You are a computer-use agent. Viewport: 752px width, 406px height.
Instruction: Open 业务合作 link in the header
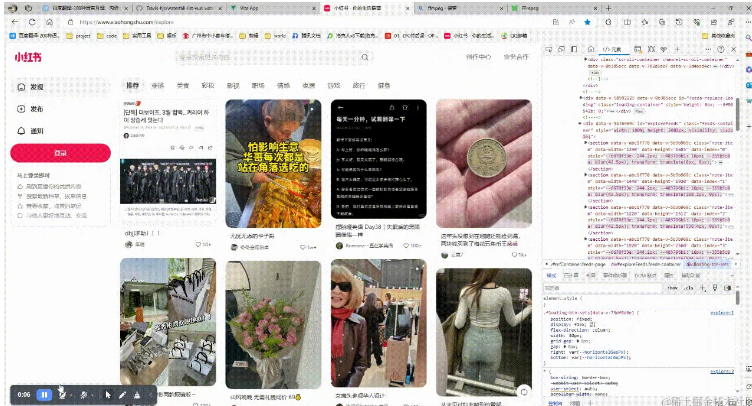516,57
